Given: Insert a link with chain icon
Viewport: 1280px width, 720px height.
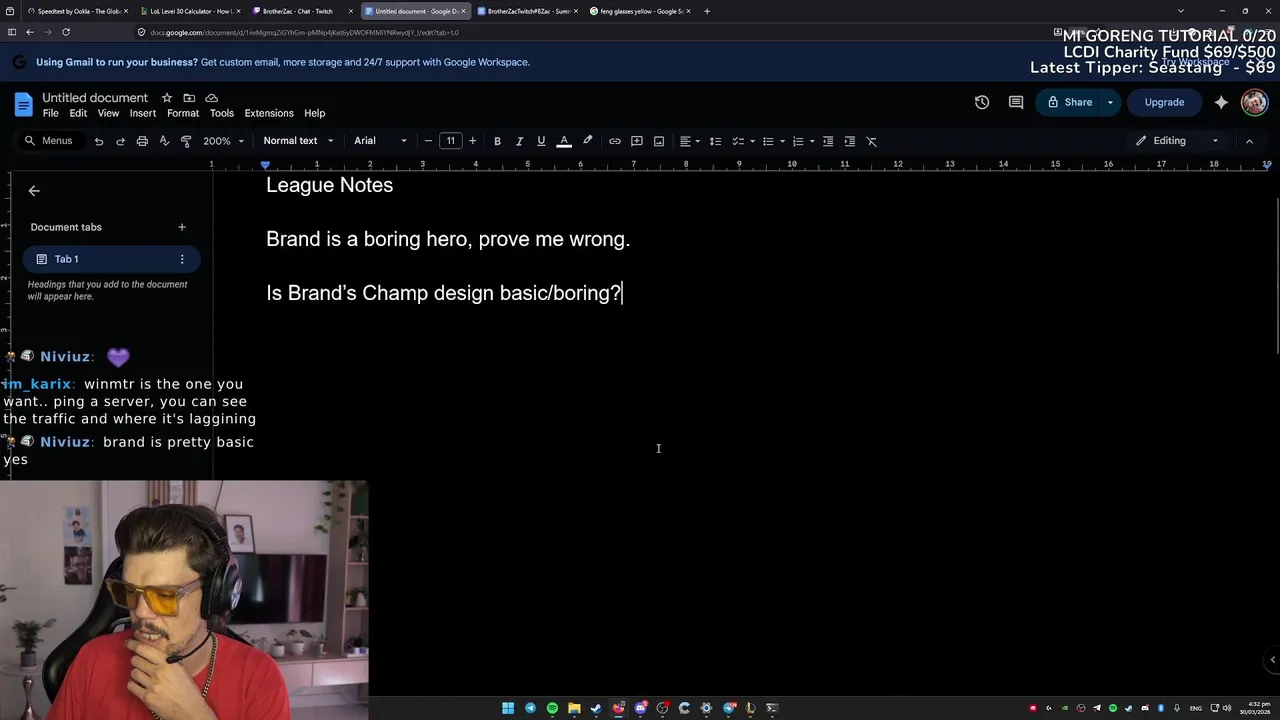Looking at the screenshot, I should [x=615, y=141].
